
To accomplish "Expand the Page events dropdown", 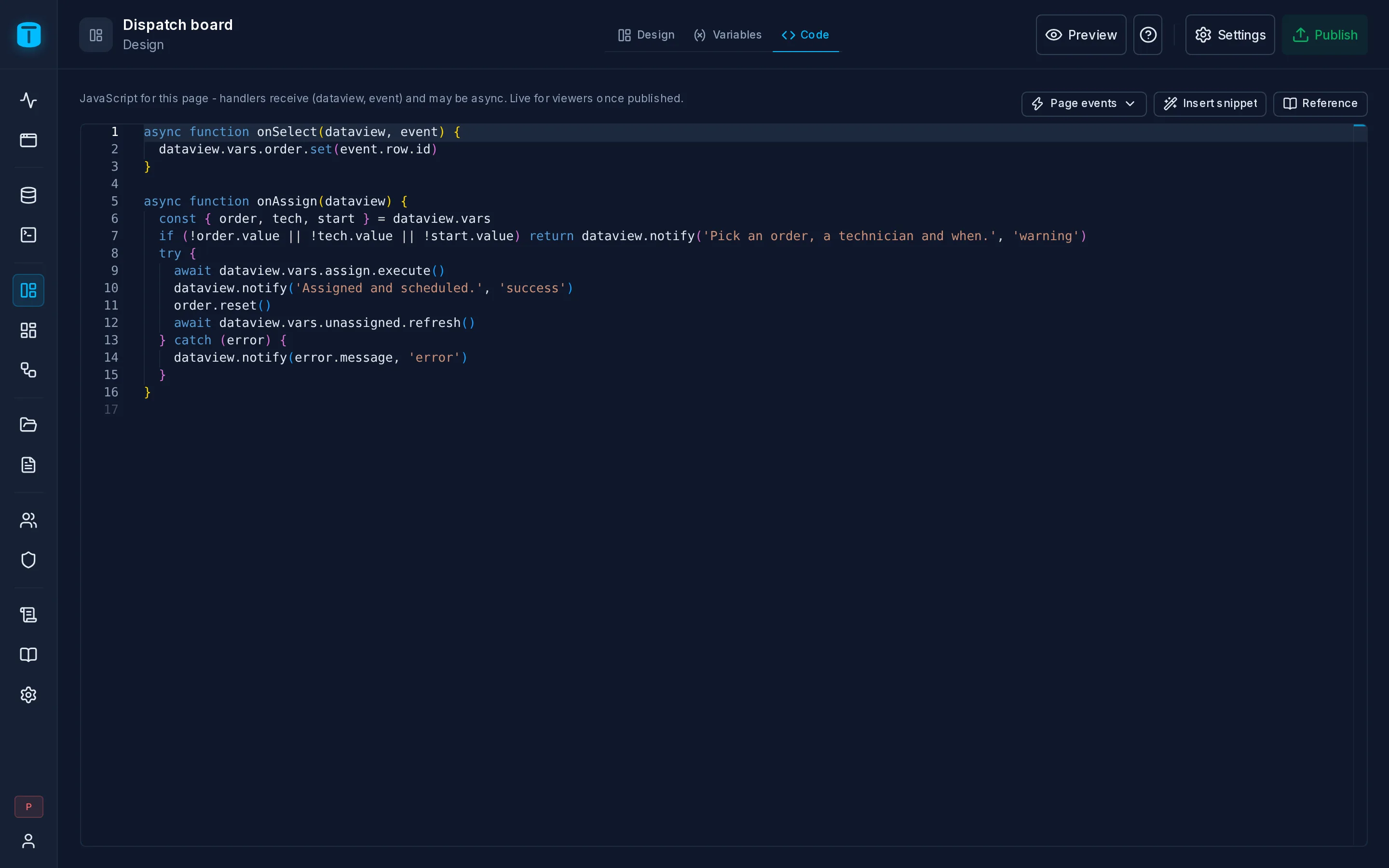I will coord(1084,104).
